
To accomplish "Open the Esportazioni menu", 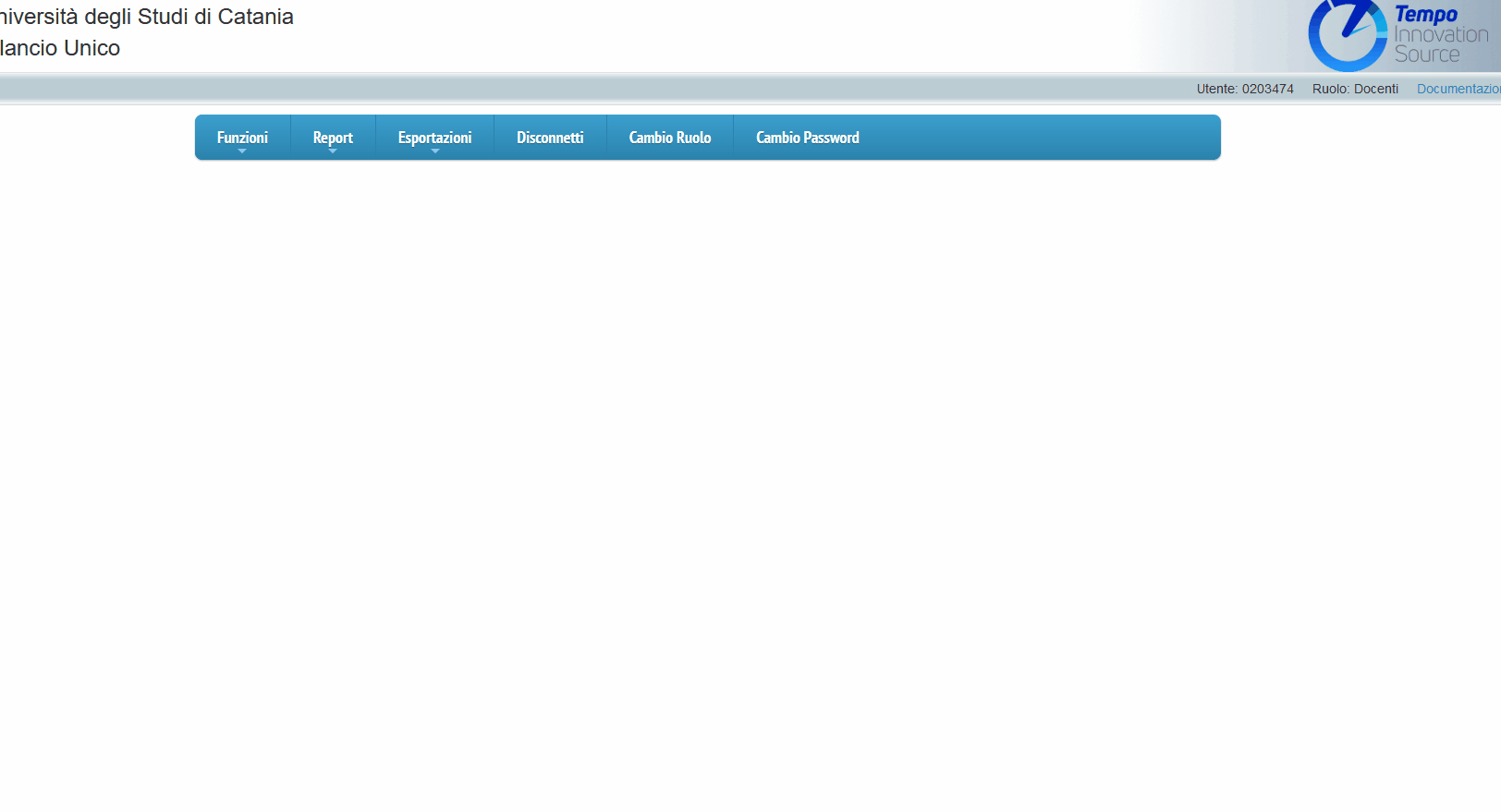I will point(434,138).
